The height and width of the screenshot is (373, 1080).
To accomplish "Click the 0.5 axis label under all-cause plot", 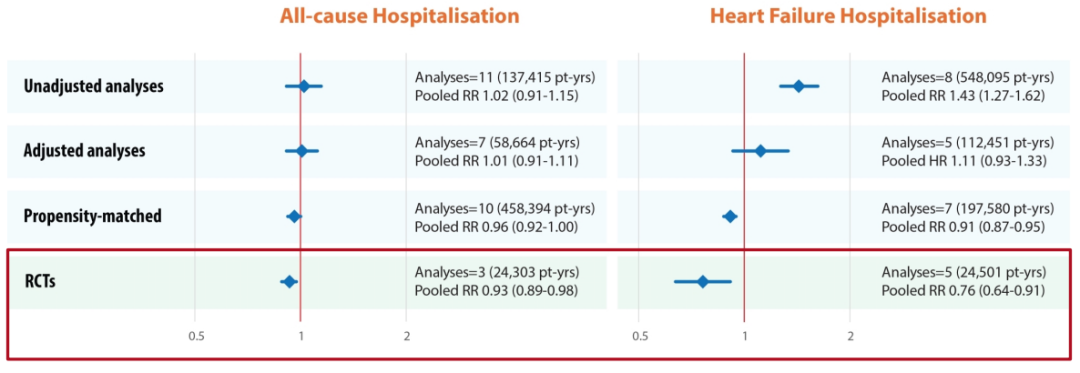I will click(196, 337).
